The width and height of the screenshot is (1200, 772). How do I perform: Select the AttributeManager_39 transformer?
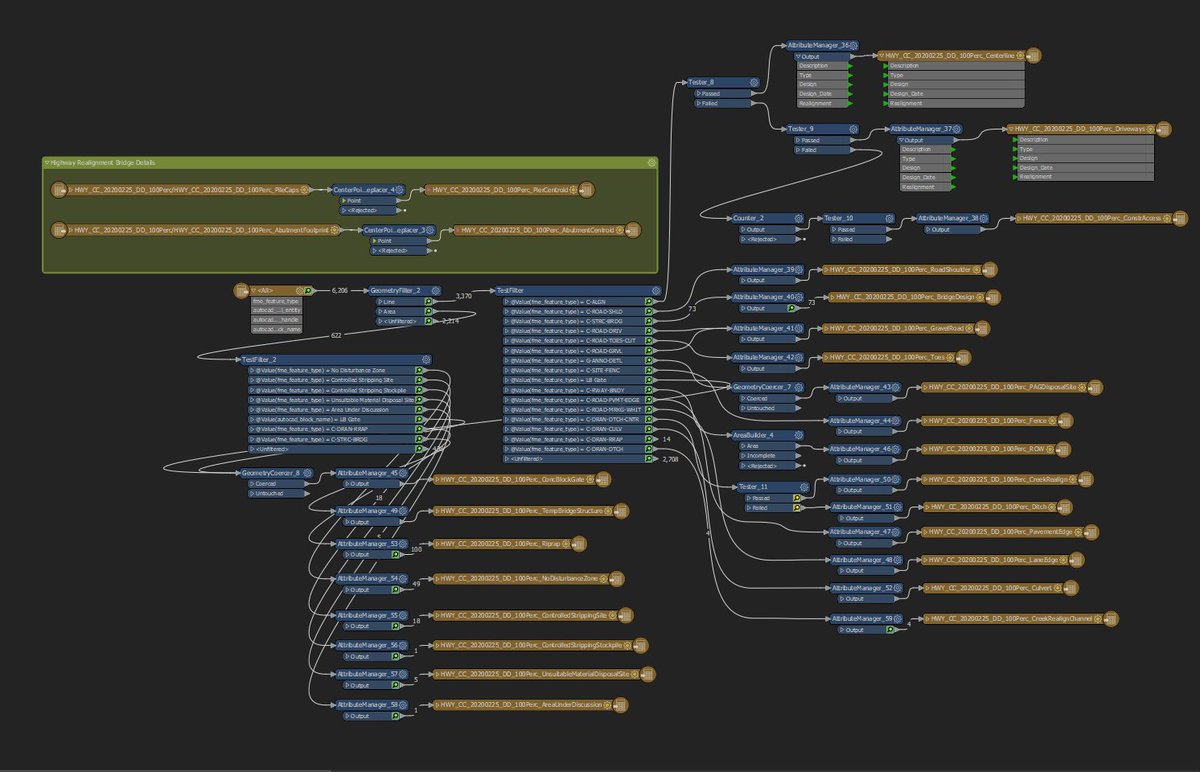coord(767,269)
